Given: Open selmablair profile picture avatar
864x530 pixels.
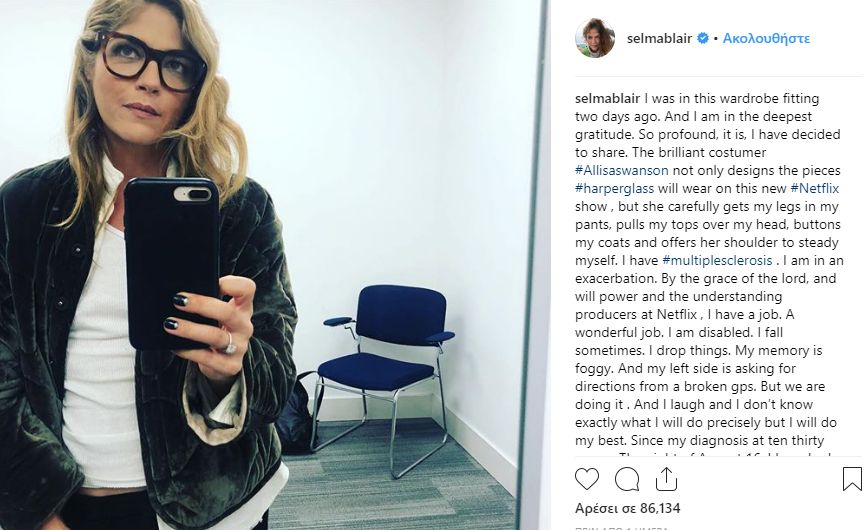Looking at the screenshot, I should [x=595, y=38].
